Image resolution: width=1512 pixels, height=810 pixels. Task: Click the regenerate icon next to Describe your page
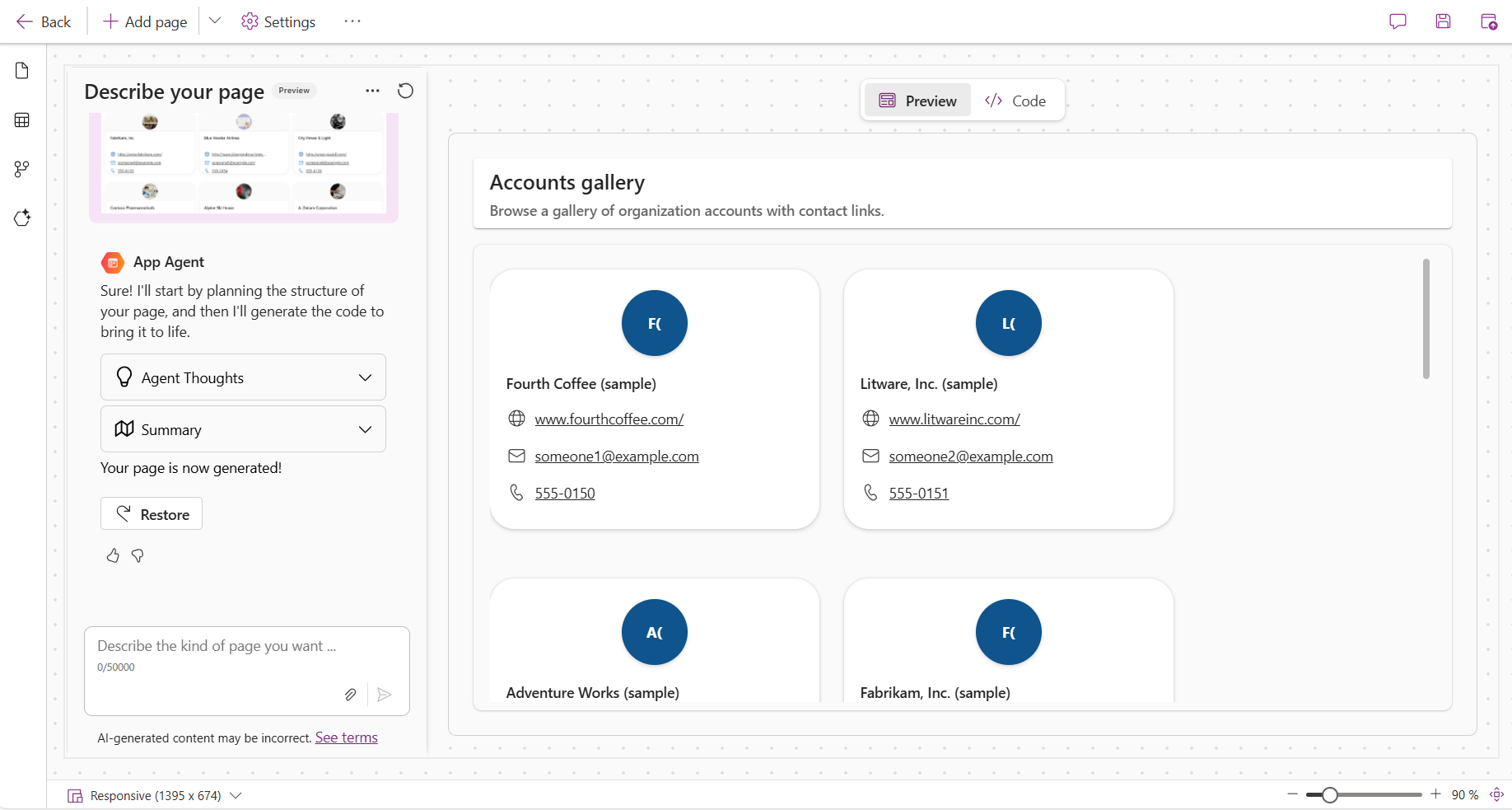coord(405,91)
